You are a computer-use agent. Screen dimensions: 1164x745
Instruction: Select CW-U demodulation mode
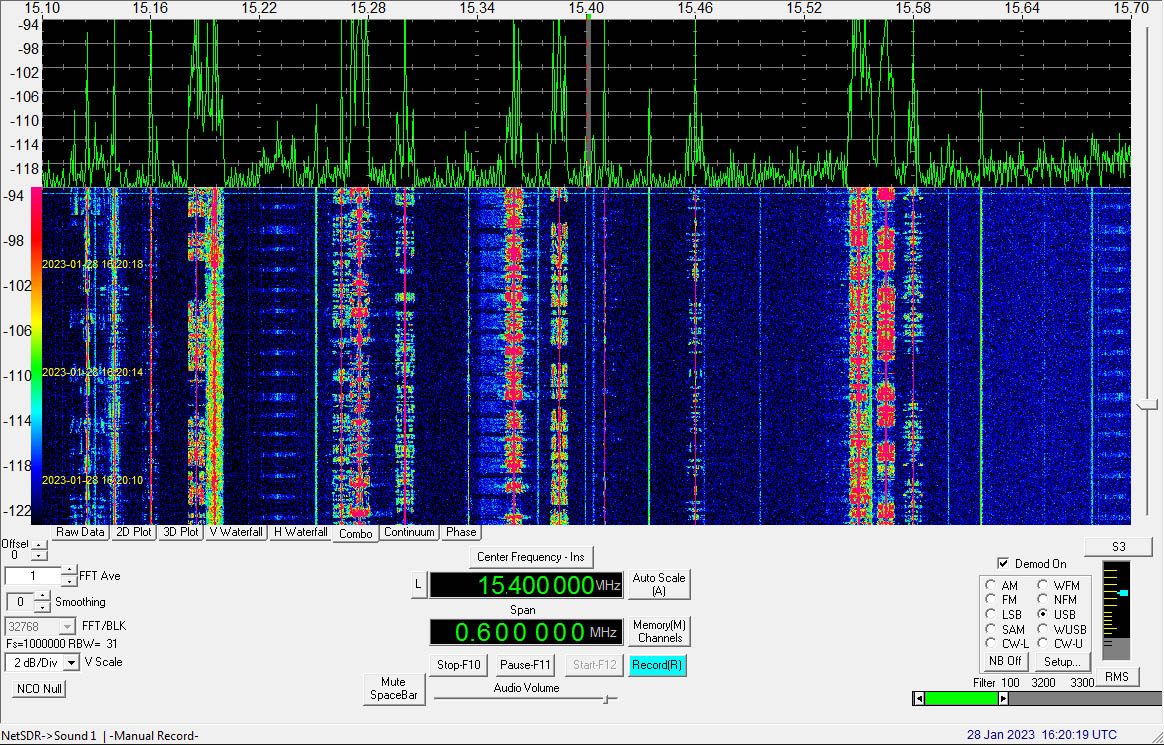pyautogui.click(x=1043, y=643)
